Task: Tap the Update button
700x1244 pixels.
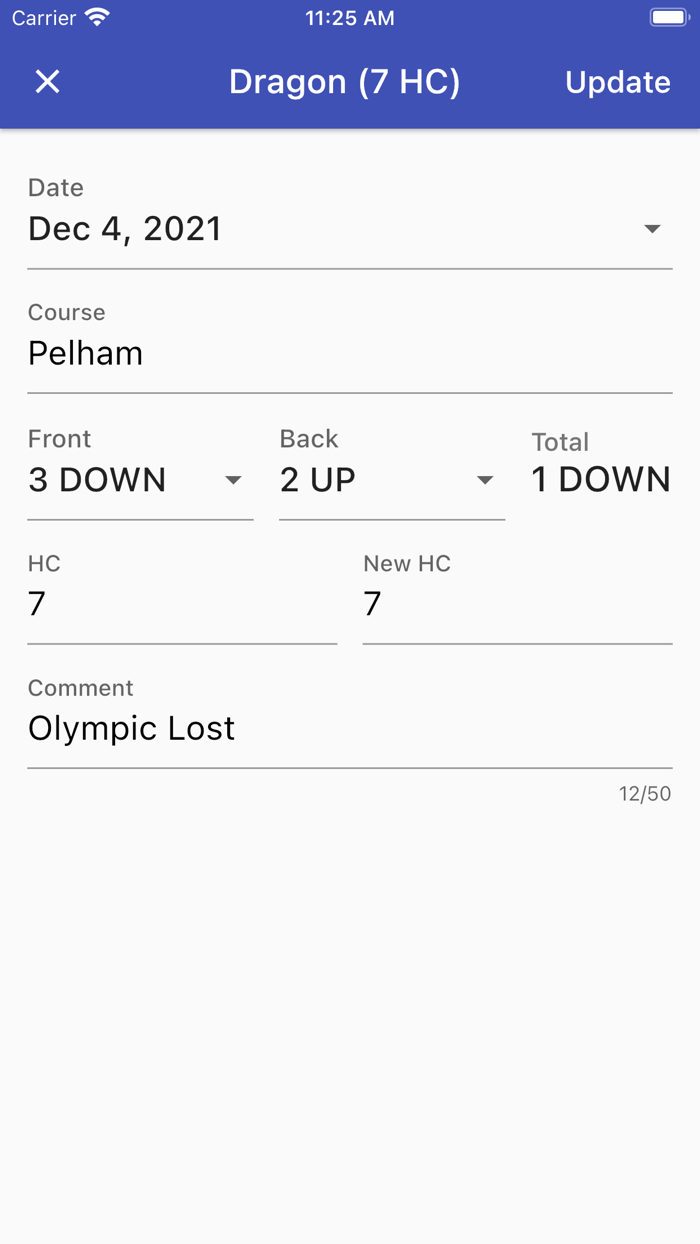Action: point(617,82)
